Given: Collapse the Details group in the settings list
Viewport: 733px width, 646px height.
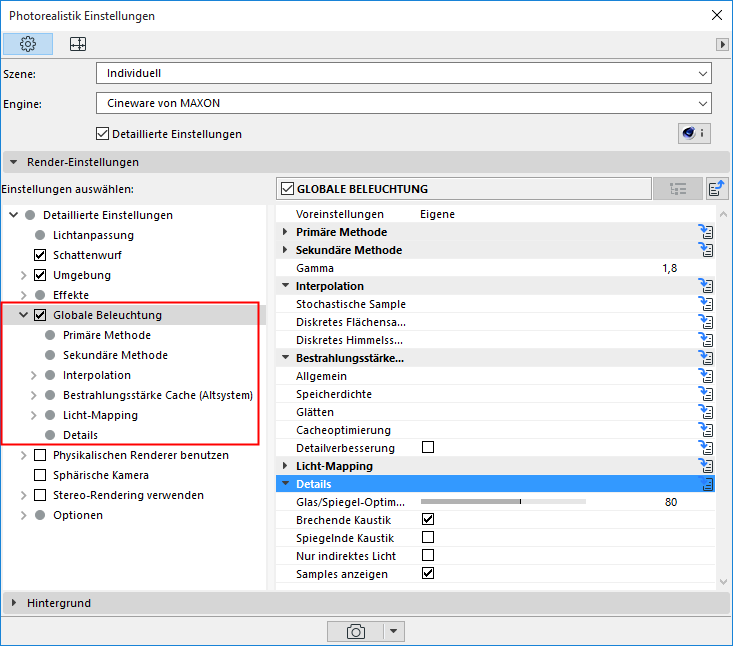Looking at the screenshot, I should 286,484.
